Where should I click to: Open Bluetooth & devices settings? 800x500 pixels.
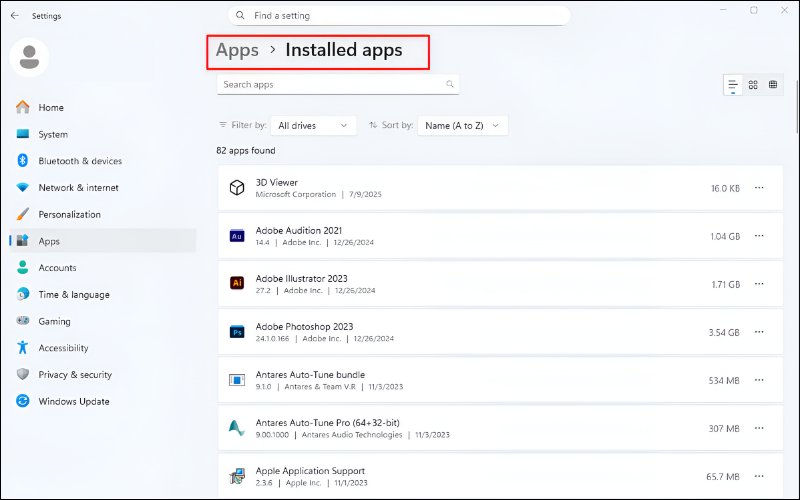[x=103, y=161]
